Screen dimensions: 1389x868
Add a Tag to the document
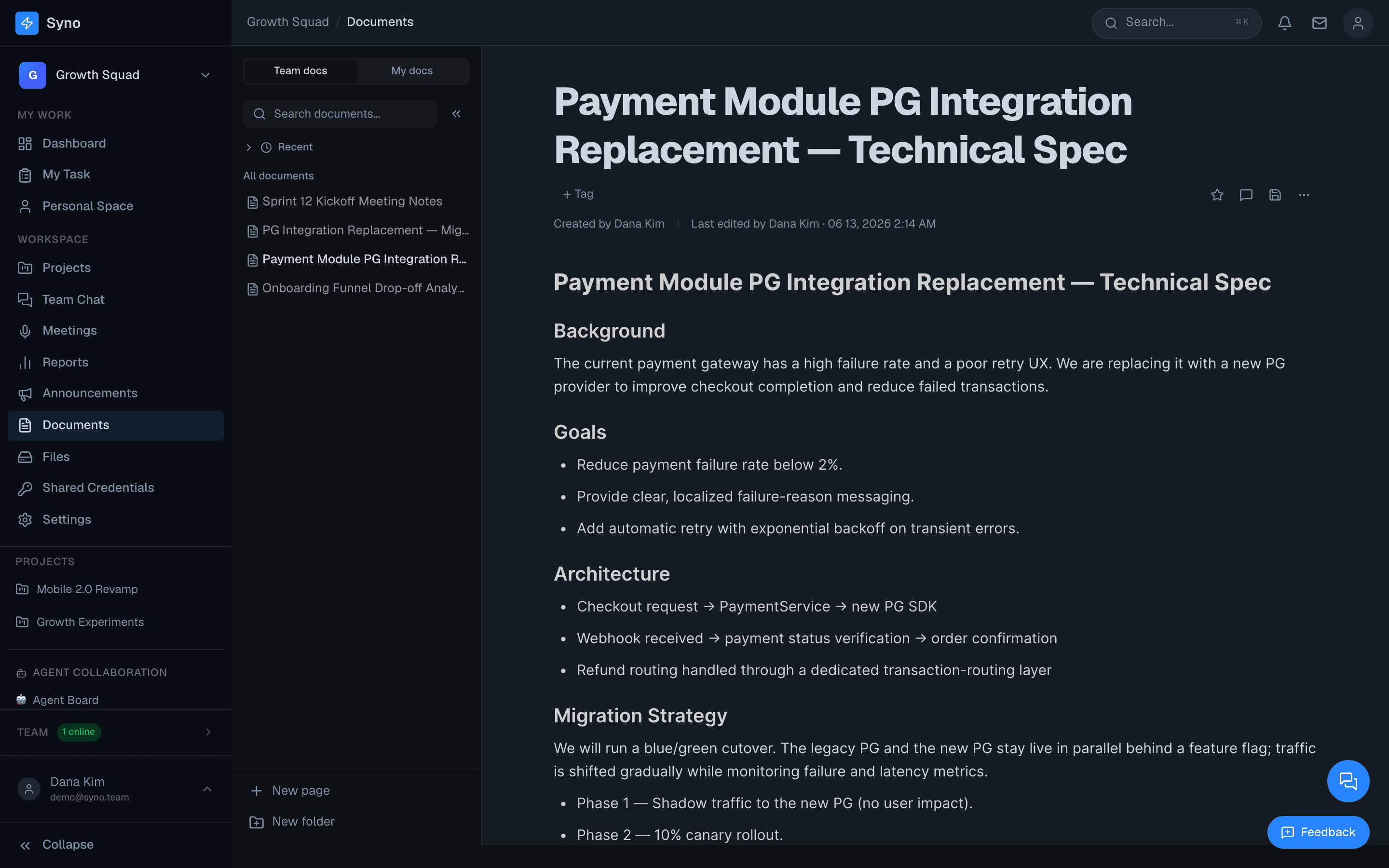pos(577,195)
